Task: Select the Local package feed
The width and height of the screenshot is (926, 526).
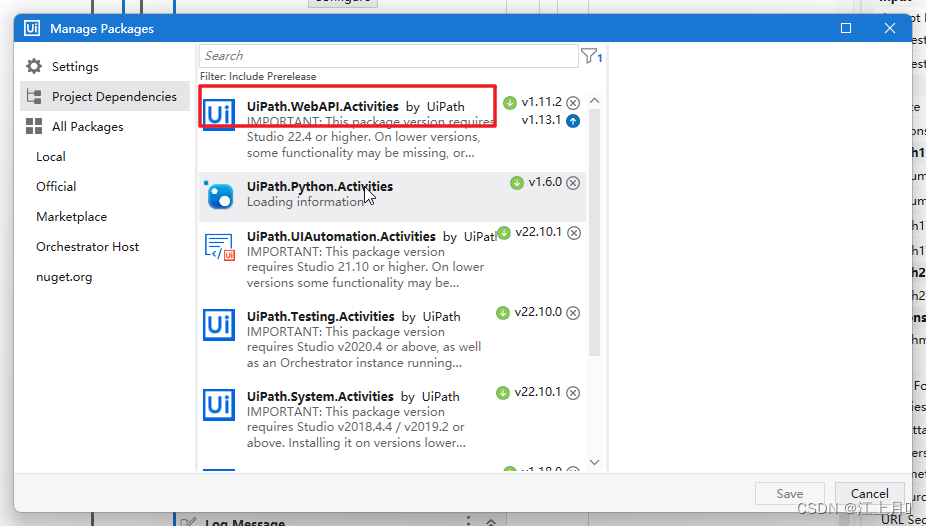Action: [51, 157]
